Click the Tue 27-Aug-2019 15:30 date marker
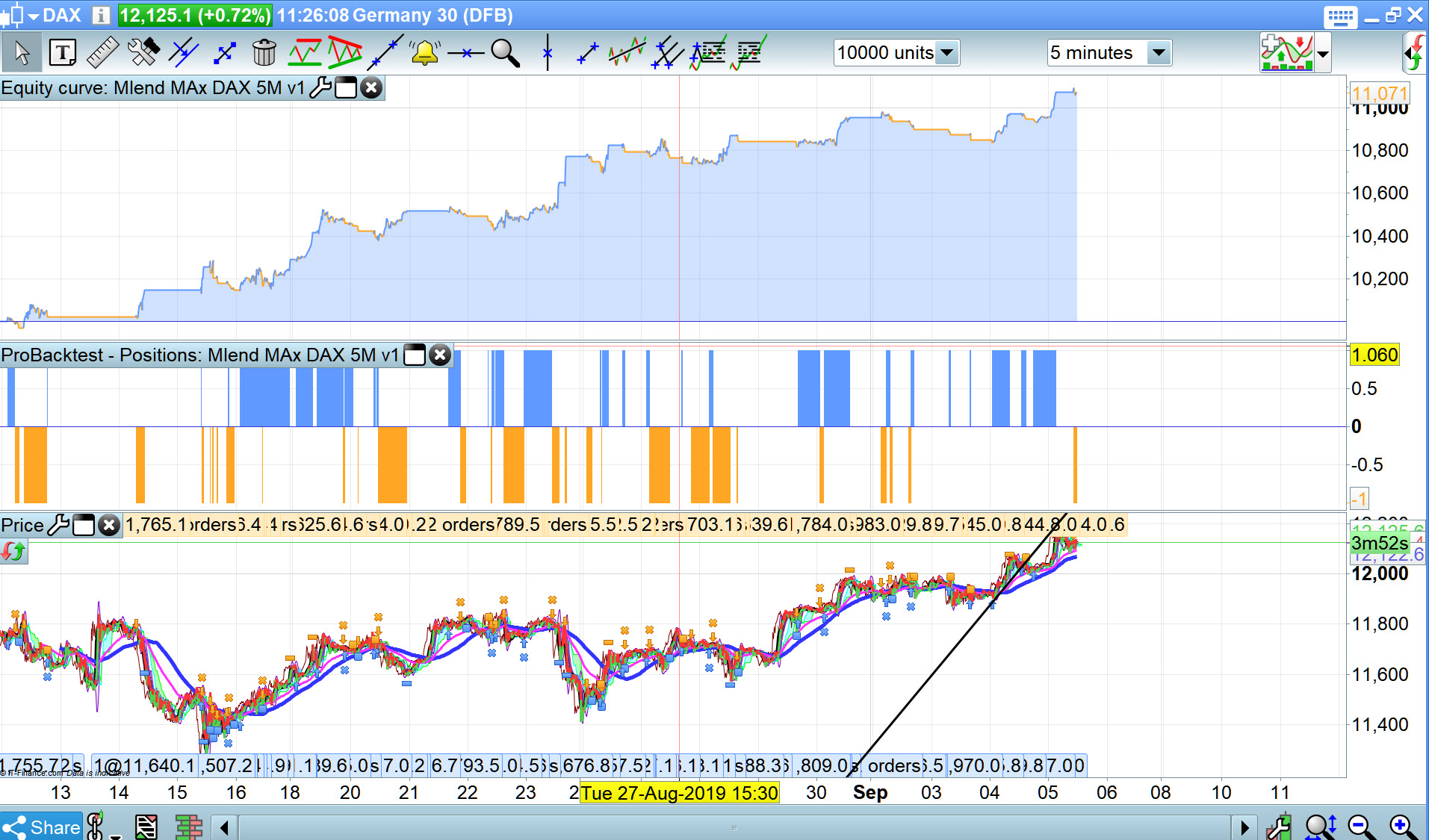Screen dimensions: 1429x840 point(680,793)
